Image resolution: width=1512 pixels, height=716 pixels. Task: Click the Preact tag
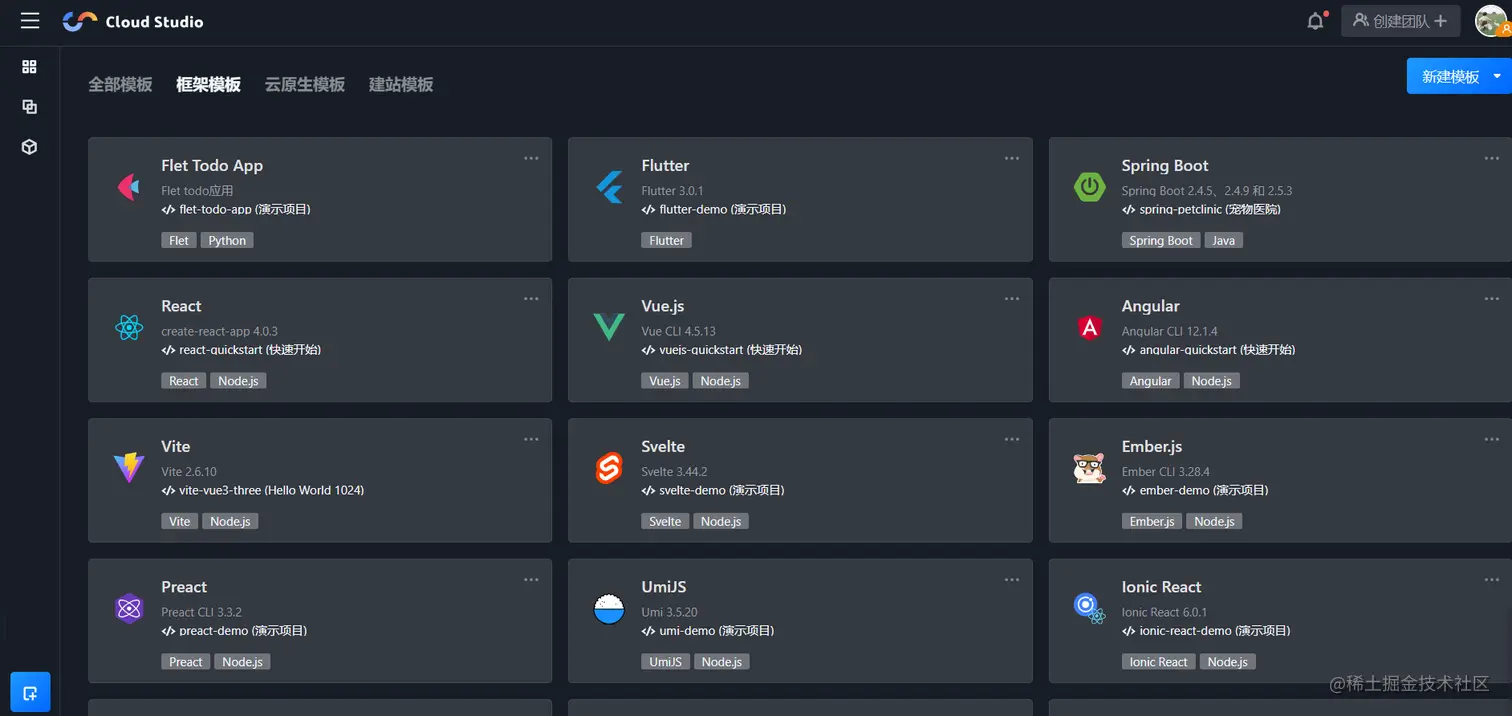[x=185, y=662]
